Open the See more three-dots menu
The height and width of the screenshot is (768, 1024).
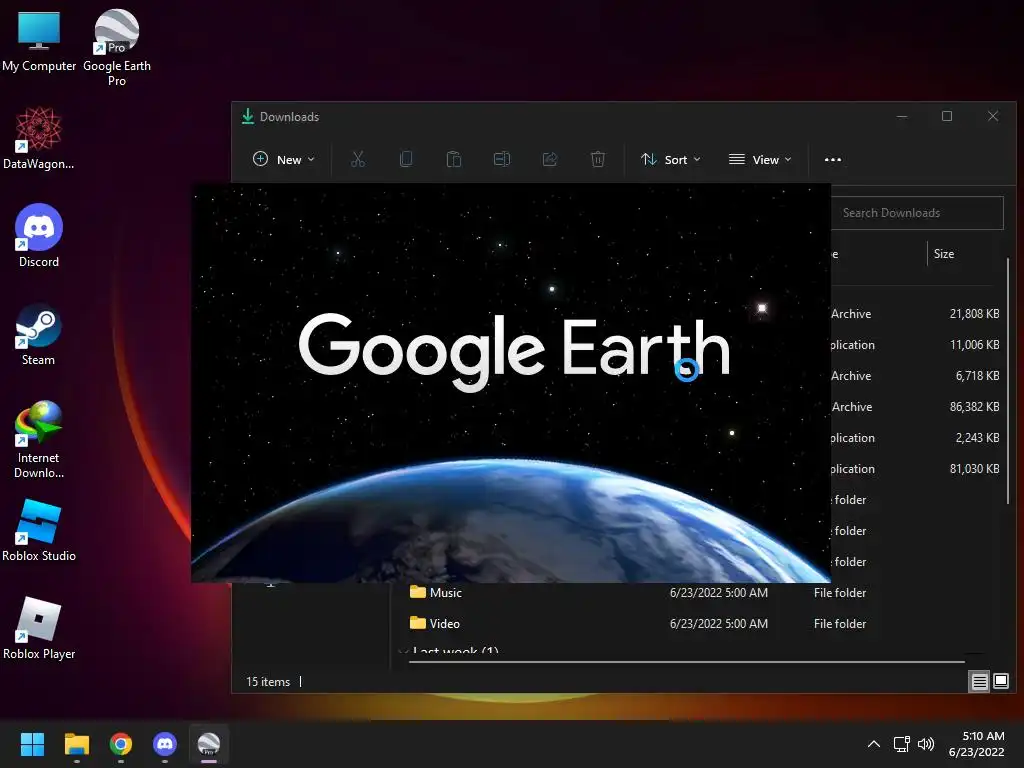[833, 159]
